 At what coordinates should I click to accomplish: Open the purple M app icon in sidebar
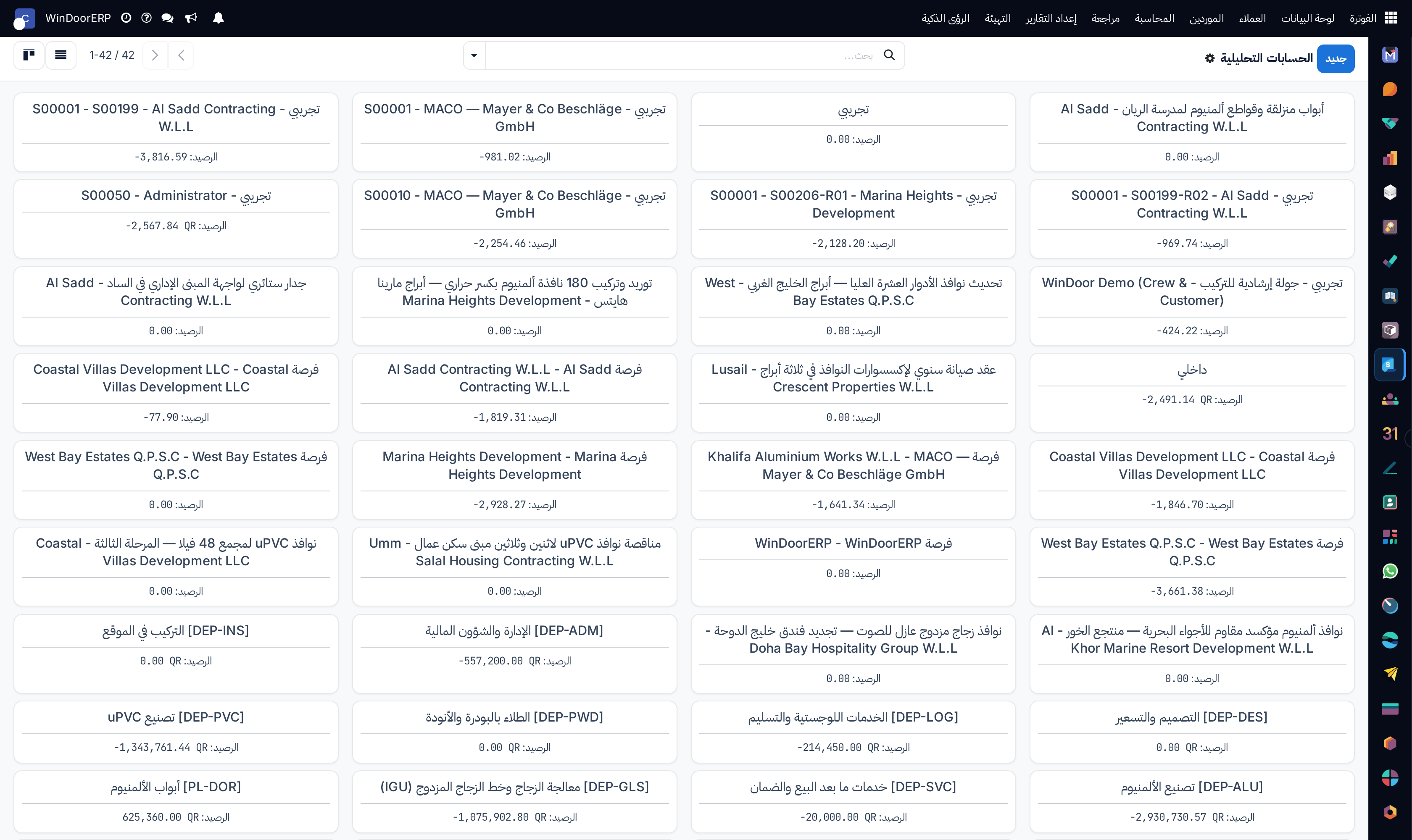[1390, 55]
